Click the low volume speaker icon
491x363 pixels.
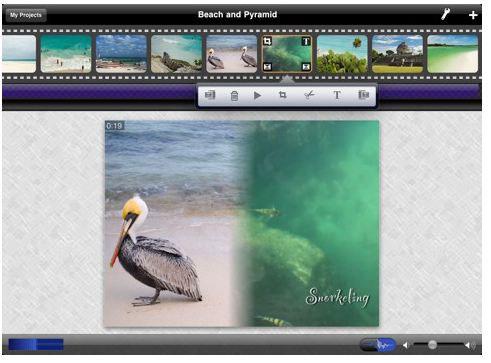405,345
